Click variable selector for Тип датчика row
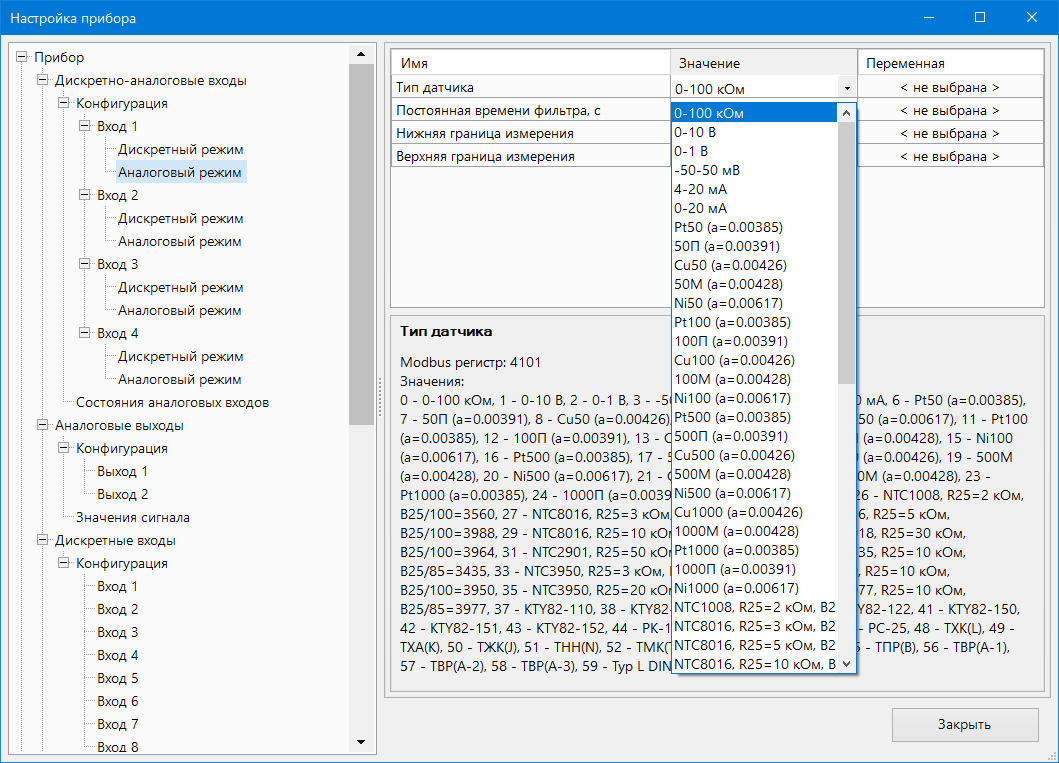The width and height of the screenshot is (1059, 763). point(950,87)
